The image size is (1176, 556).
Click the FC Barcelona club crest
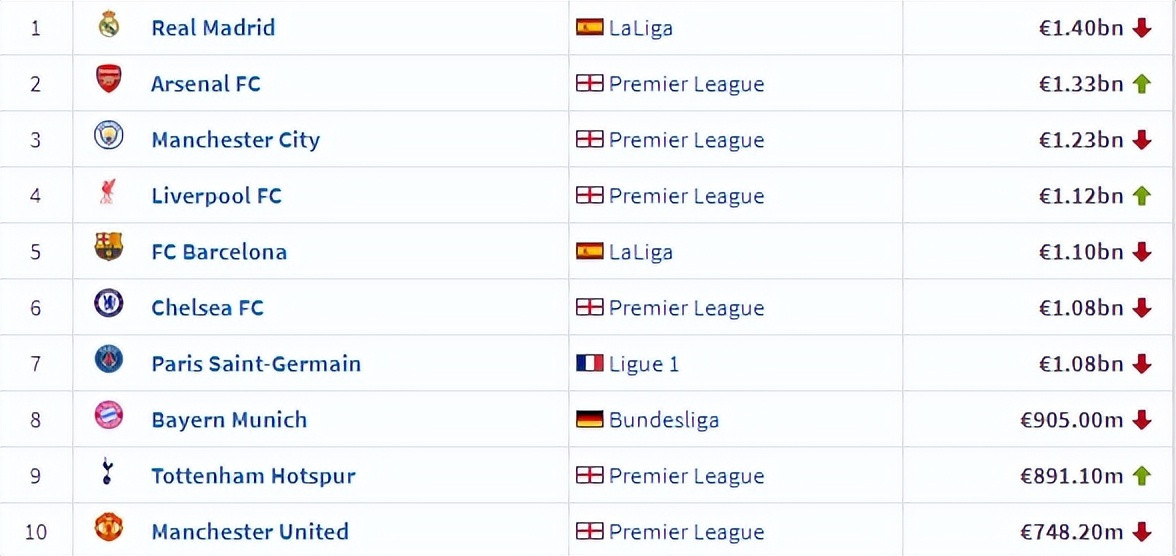click(x=109, y=248)
